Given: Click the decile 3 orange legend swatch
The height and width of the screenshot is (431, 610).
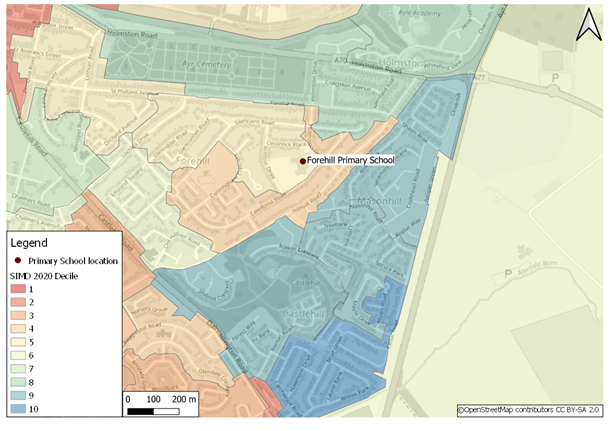Looking at the screenshot, I should [x=18, y=315].
